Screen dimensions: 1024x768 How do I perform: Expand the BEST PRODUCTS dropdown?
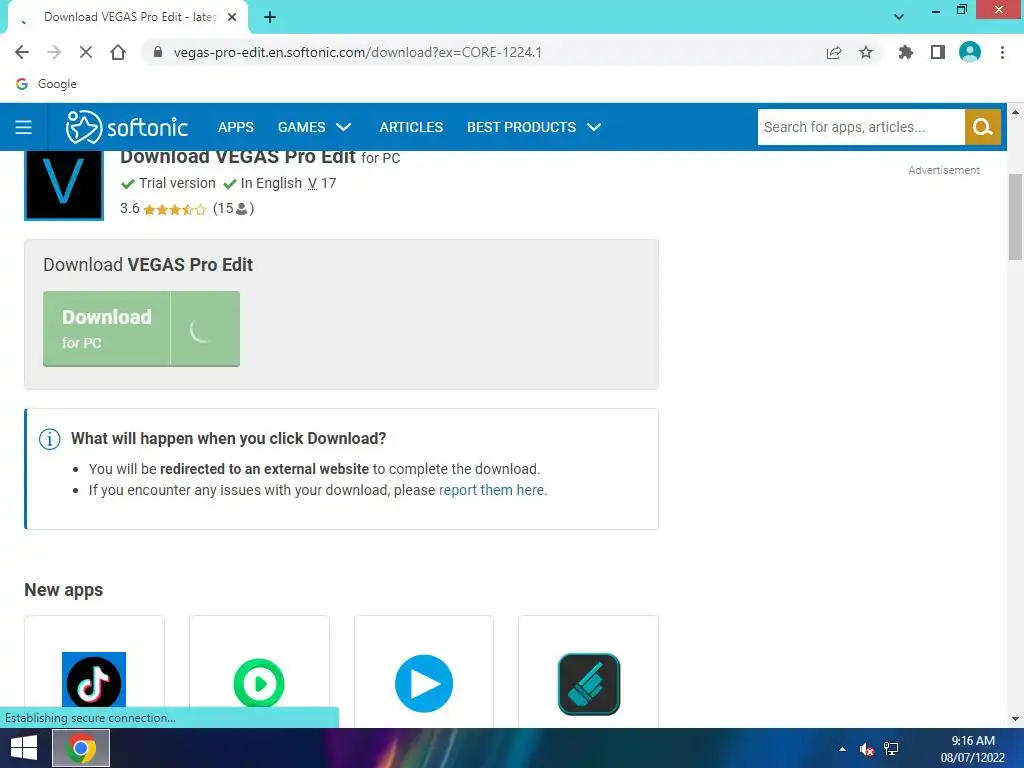(x=534, y=127)
